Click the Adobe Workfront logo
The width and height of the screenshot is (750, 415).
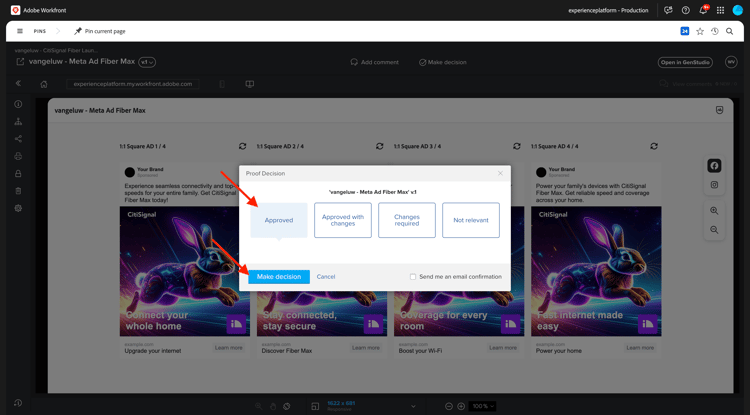coord(15,10)
